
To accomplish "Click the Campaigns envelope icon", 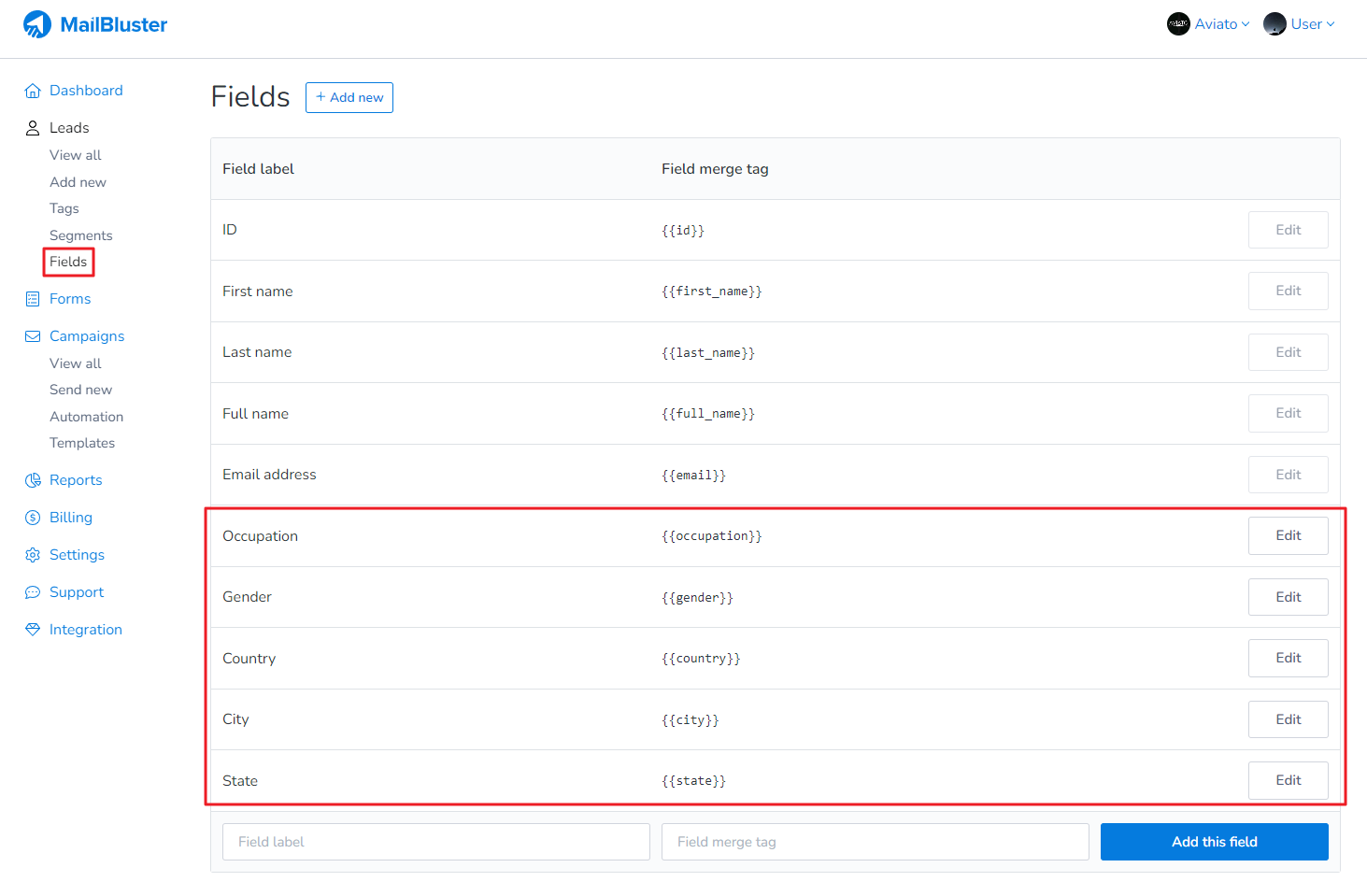I will tap(33, 336).
